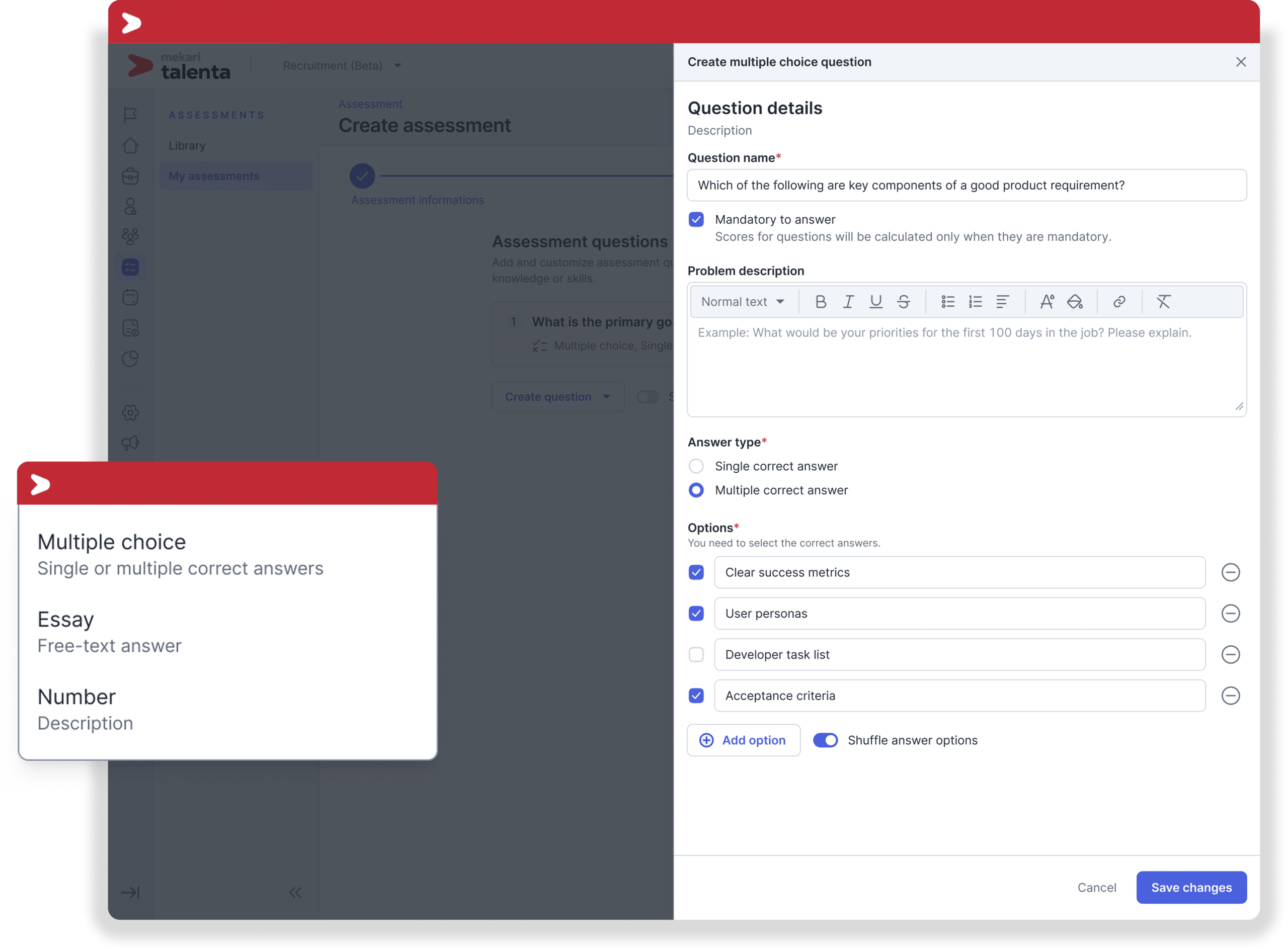Open the Normal text style dropdown
Image resolution: width=1288 pixels, height=951 pixels.
743,302
